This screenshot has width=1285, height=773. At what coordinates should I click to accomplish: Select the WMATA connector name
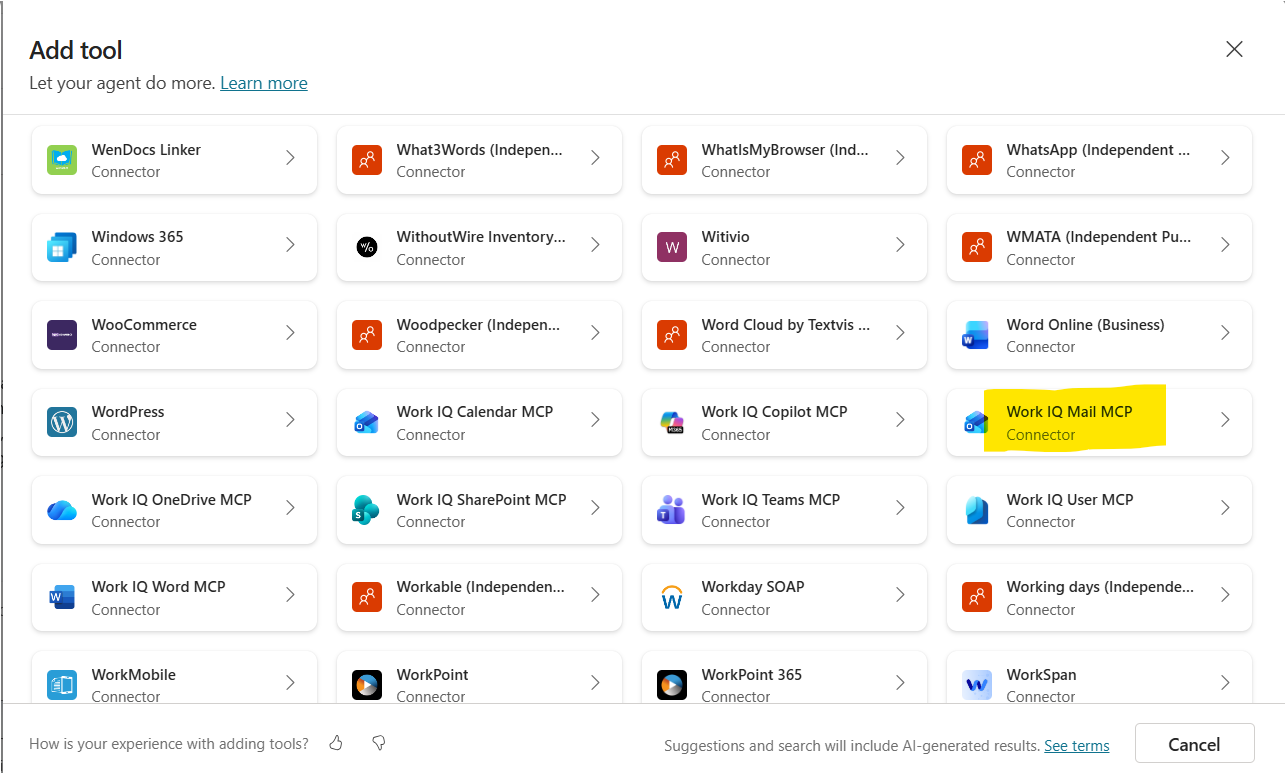pyautogui.click(x=1099, y=237)
